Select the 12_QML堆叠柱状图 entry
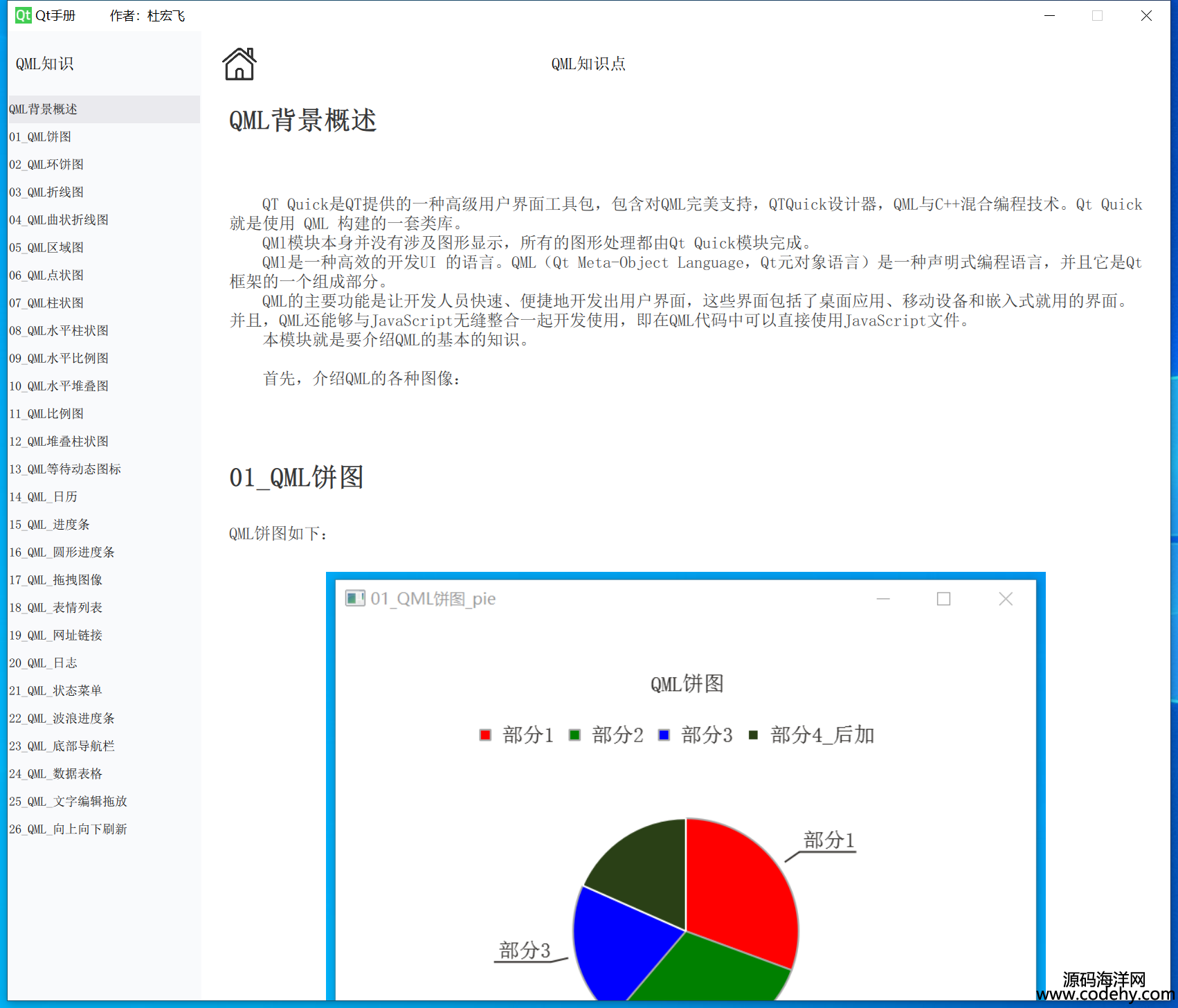The width and height of the screenshot is (1178, 1008). coord(104,442)
